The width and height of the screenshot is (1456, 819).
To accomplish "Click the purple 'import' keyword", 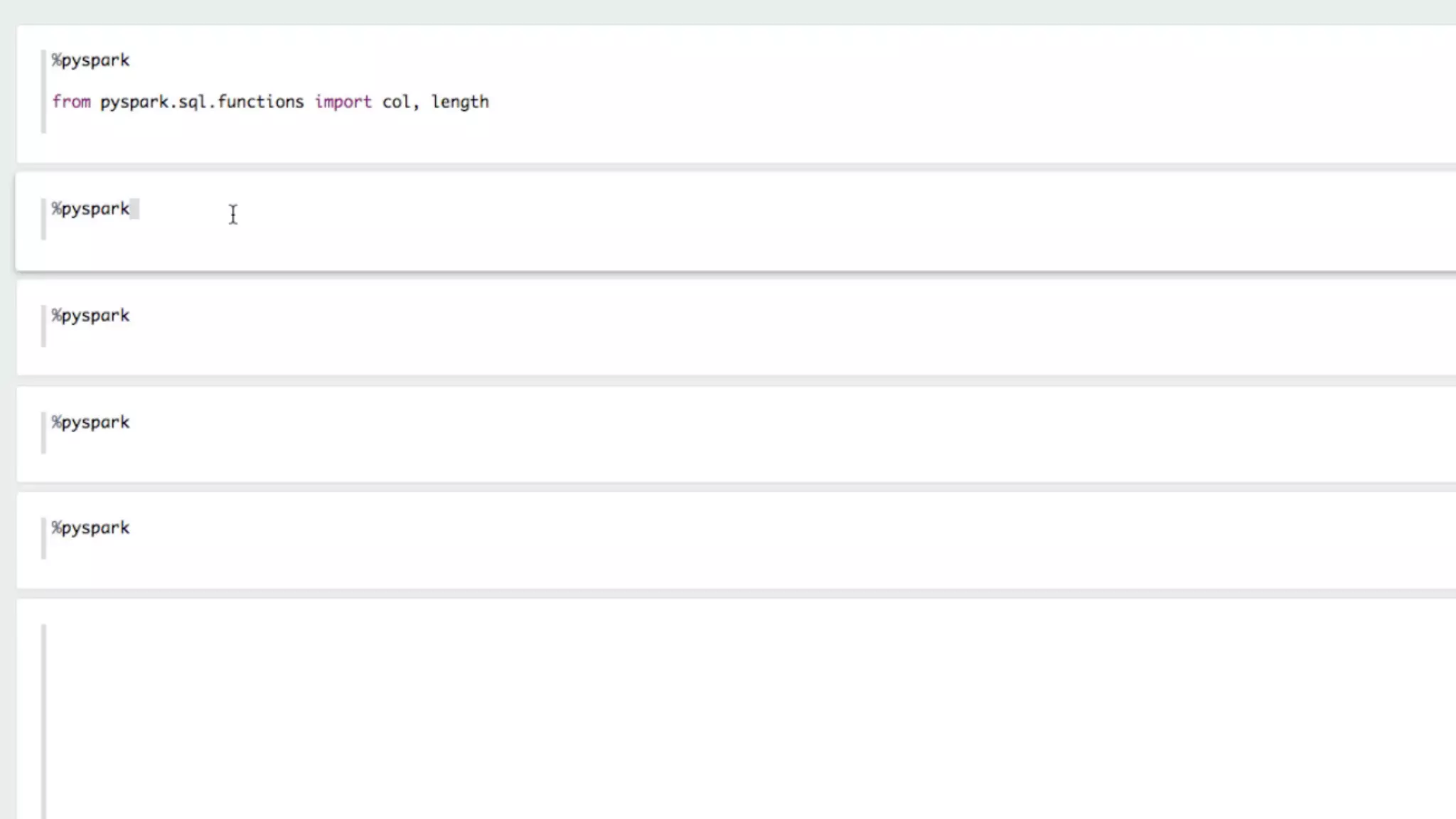I will tap(343, 102).
